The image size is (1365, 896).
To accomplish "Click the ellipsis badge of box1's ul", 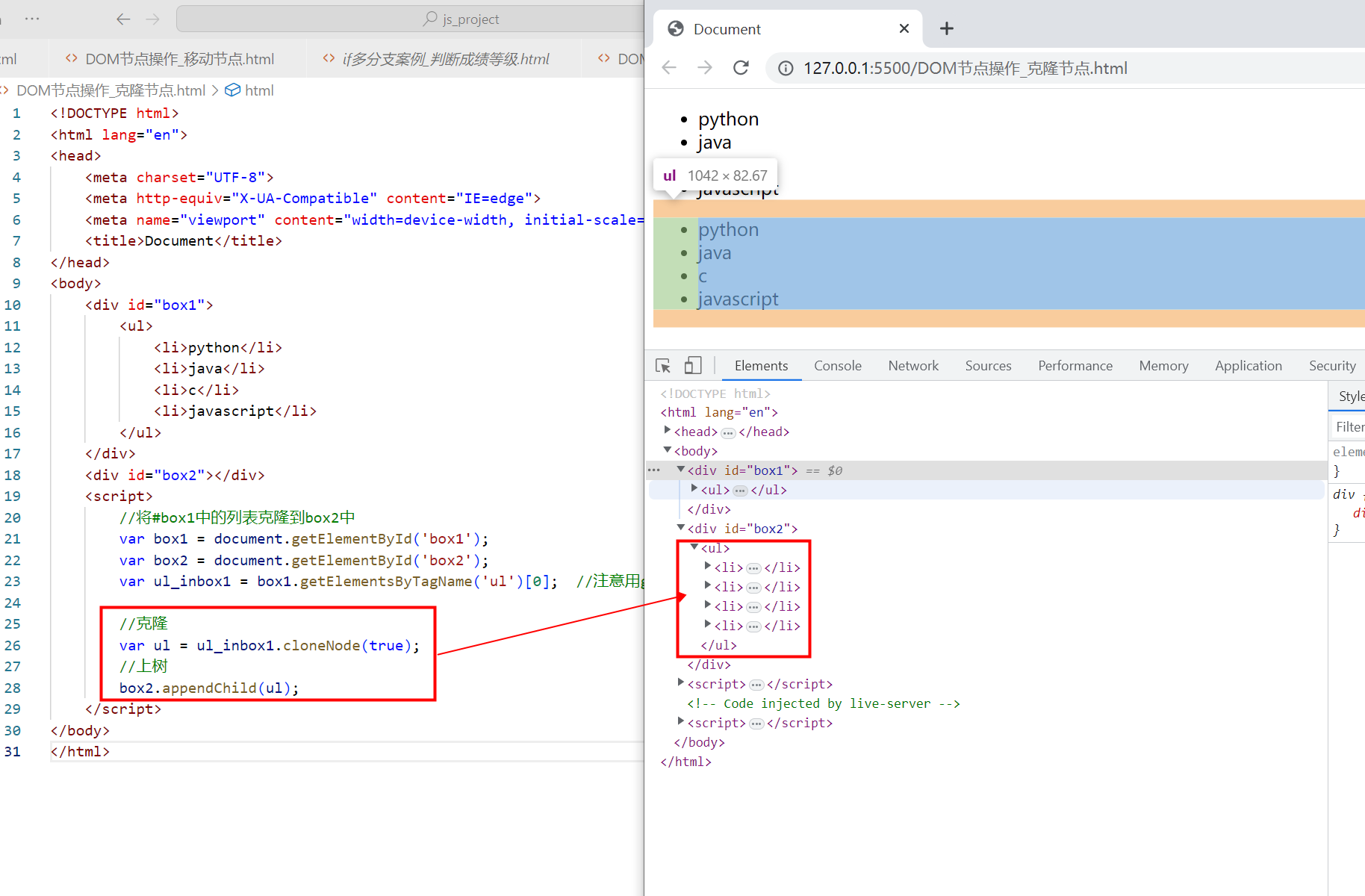I will click(740, 491).
